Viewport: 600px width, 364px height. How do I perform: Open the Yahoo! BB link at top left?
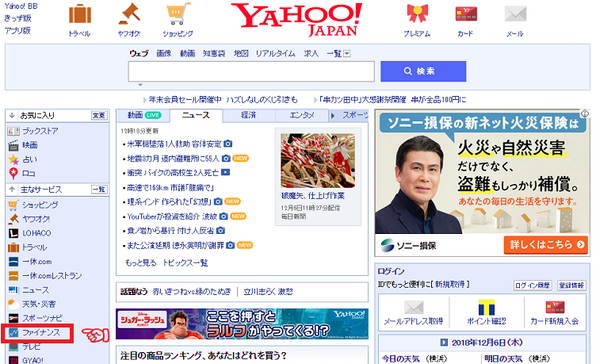coord(21,6)
